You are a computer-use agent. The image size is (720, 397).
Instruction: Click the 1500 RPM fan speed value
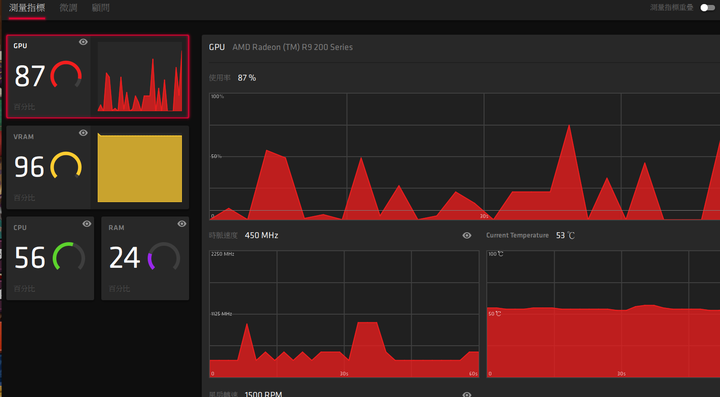264,394
